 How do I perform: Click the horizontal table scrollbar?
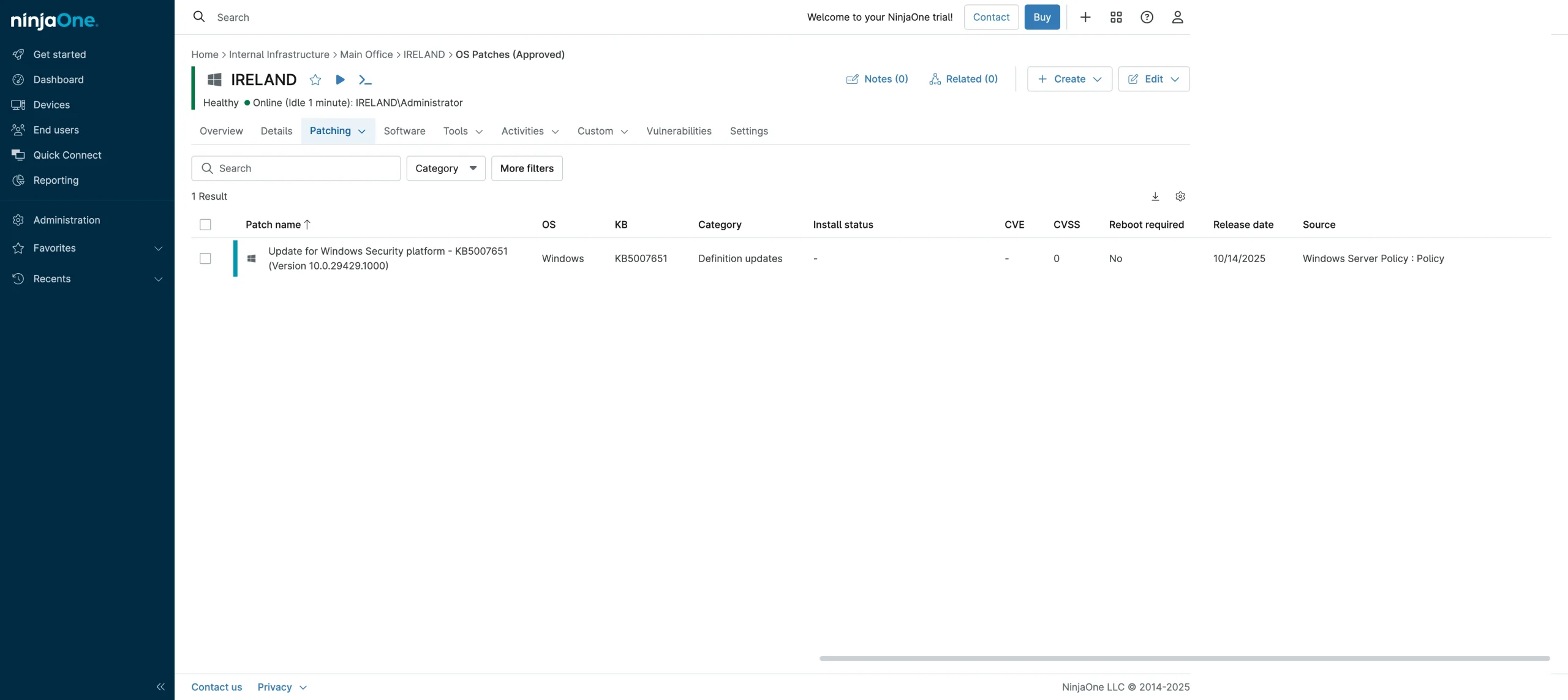pos(1185,658)
